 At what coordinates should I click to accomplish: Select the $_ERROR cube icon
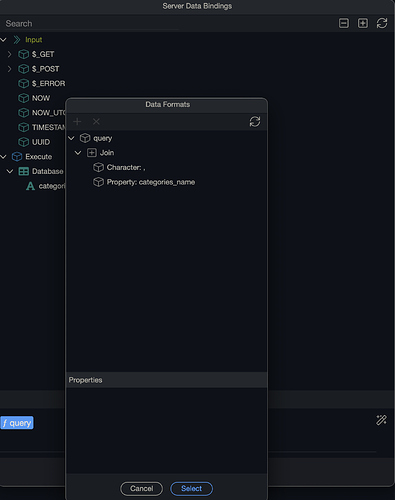[23, 83]
